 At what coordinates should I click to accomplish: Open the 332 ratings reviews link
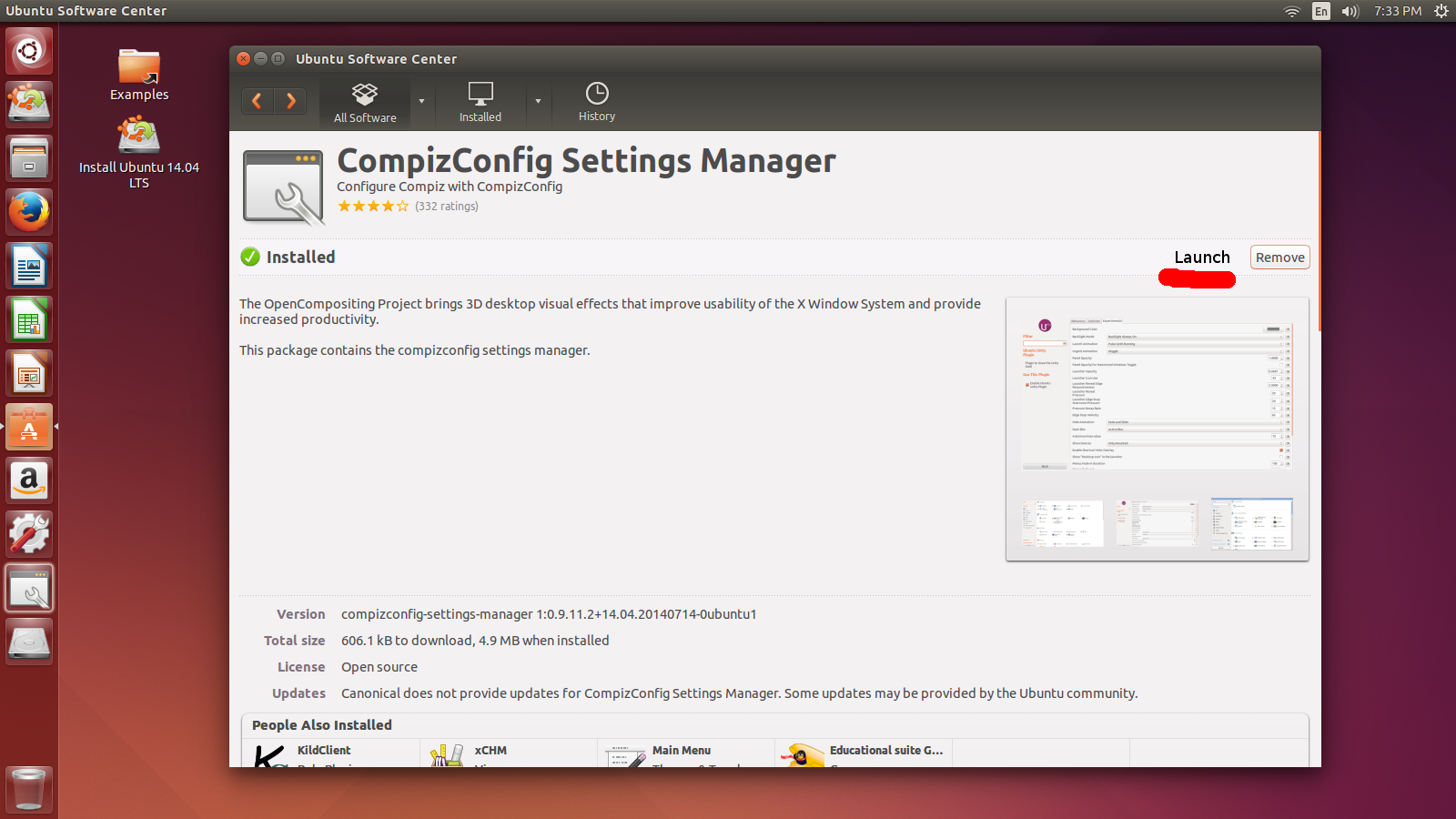coord(447,207)
